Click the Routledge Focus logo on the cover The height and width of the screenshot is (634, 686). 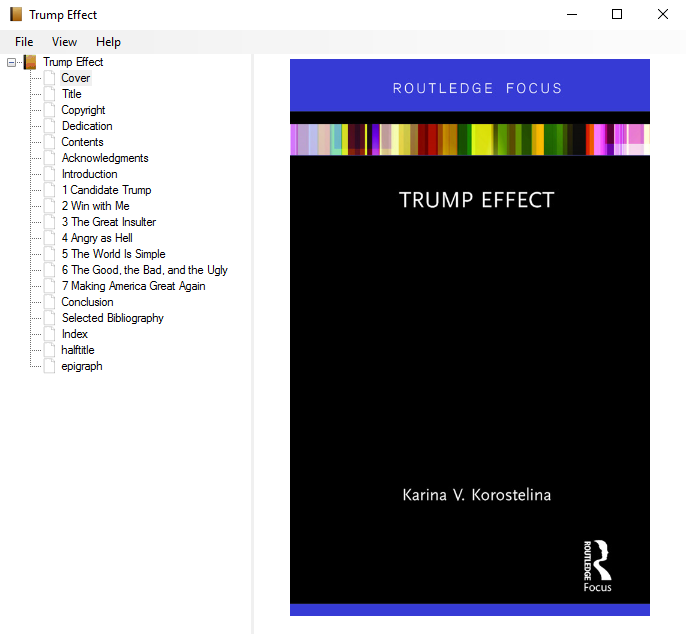tap(597, 566)
